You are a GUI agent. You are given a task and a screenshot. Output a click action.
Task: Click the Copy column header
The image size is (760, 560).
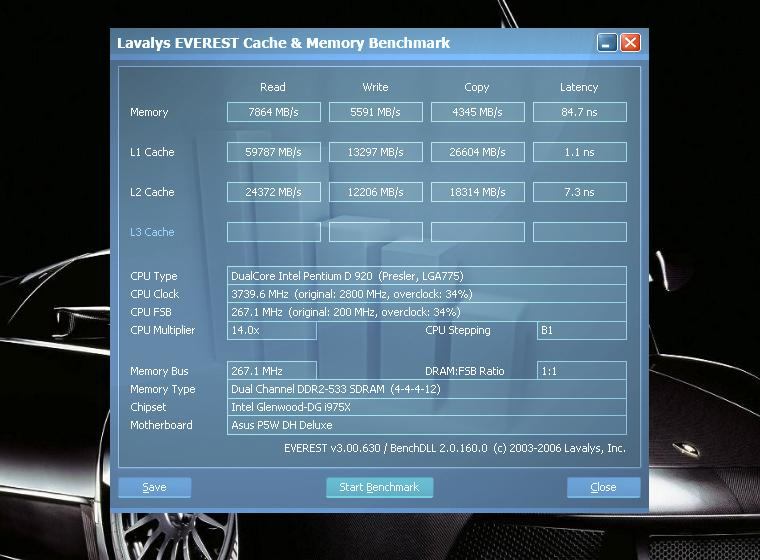pos(477,87)
